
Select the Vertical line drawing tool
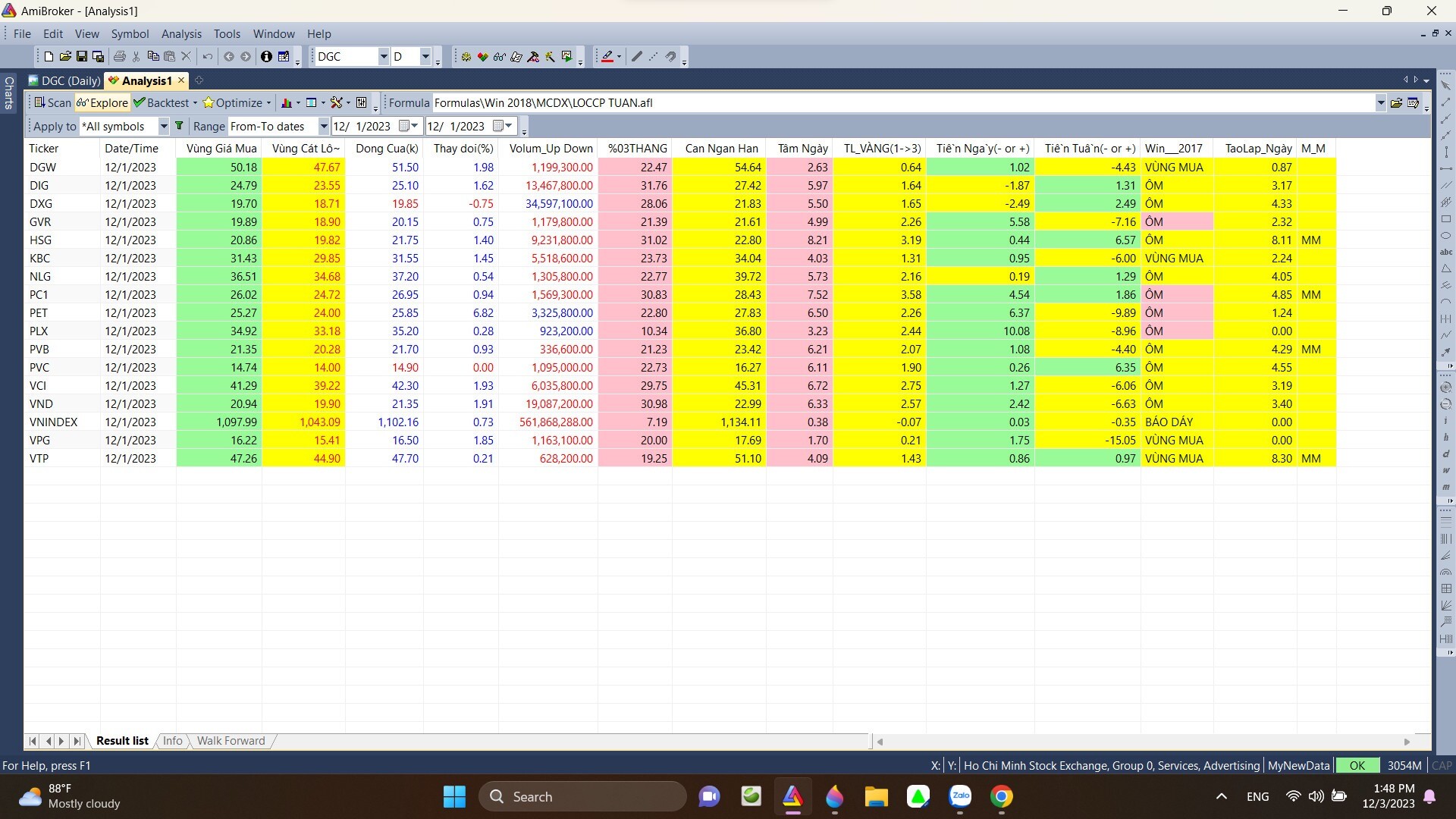(x=1445, y=152)
